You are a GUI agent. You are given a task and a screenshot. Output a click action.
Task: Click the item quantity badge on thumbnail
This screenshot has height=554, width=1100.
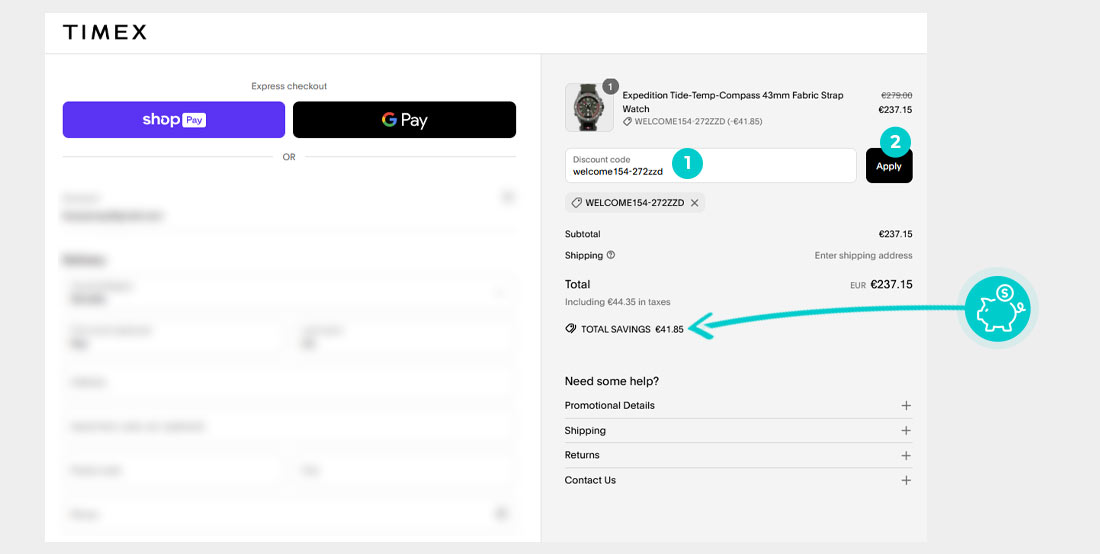pos(610,86)
